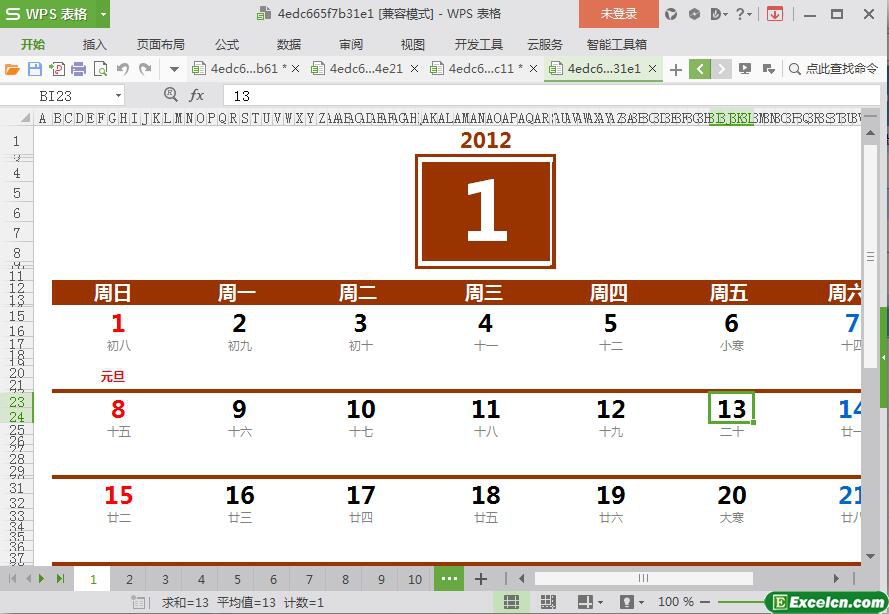889x614 pixels.
Task: Open the 智能工具箱 ribbon tab
Action: (616, 44)
